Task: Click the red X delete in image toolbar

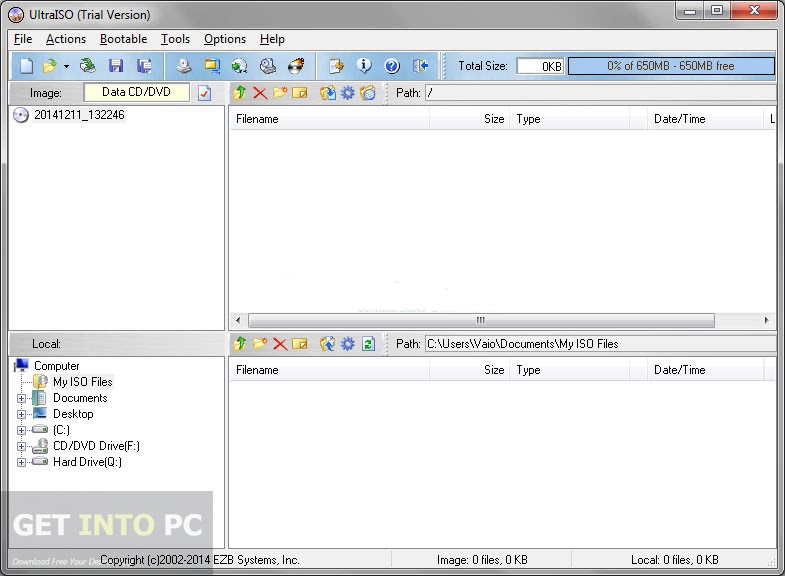Action: pos(260,93)
